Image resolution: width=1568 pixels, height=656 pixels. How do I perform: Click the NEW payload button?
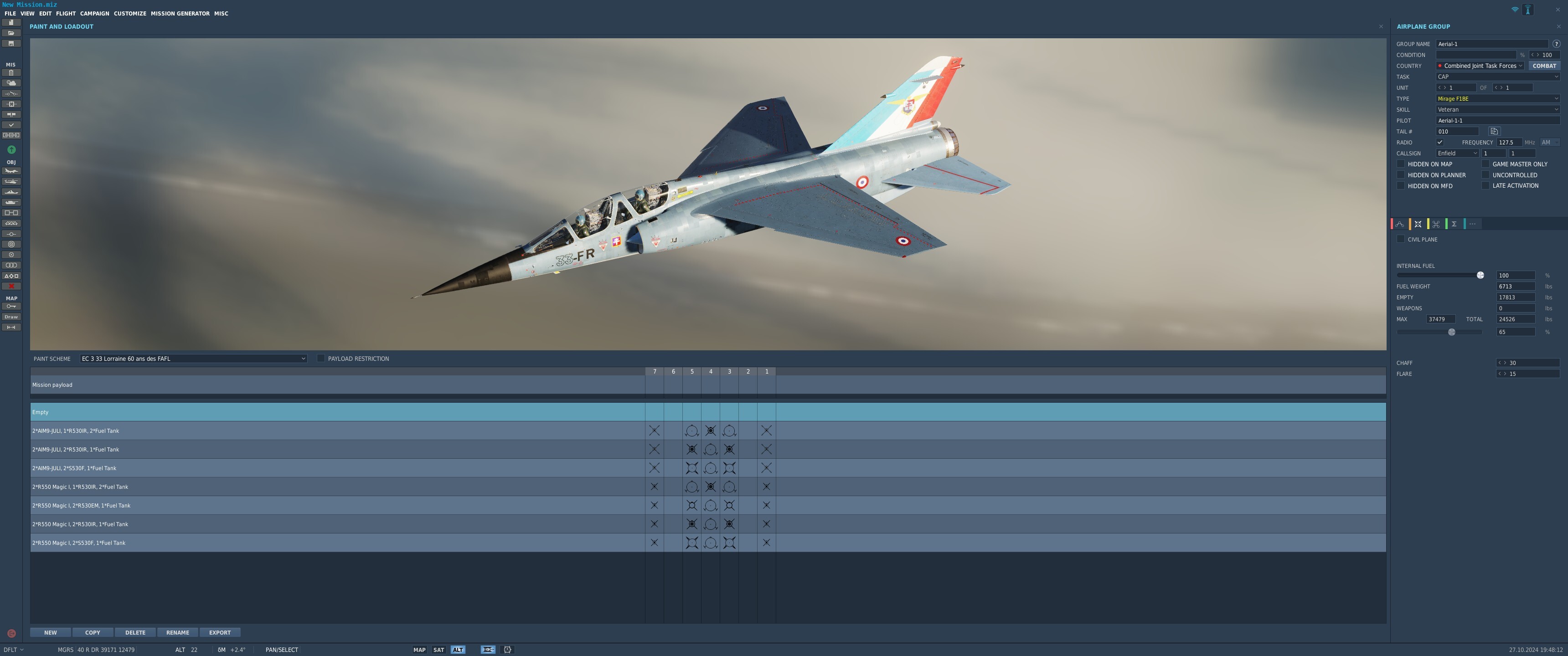51,633
